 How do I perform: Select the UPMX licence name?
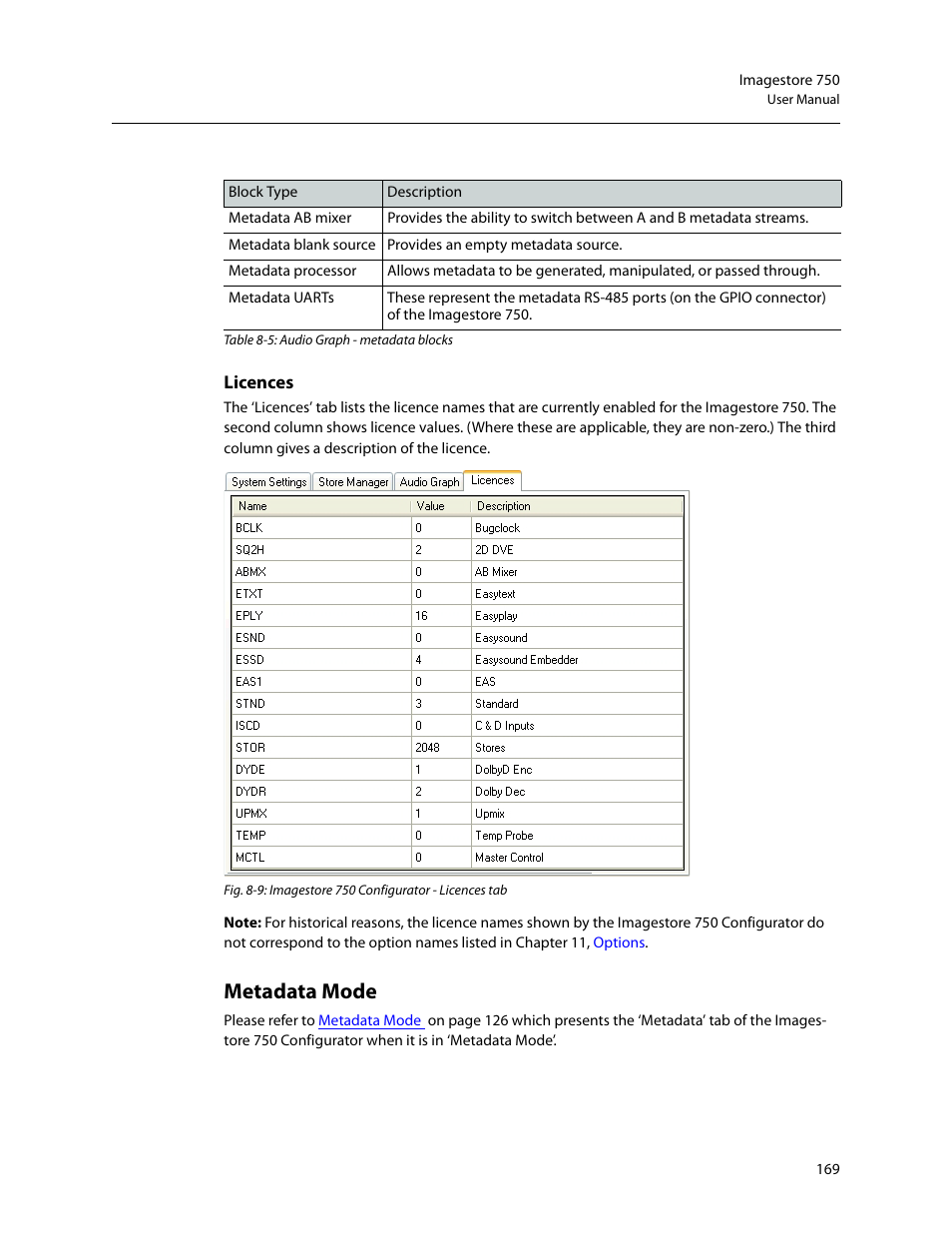coord(250,814)
